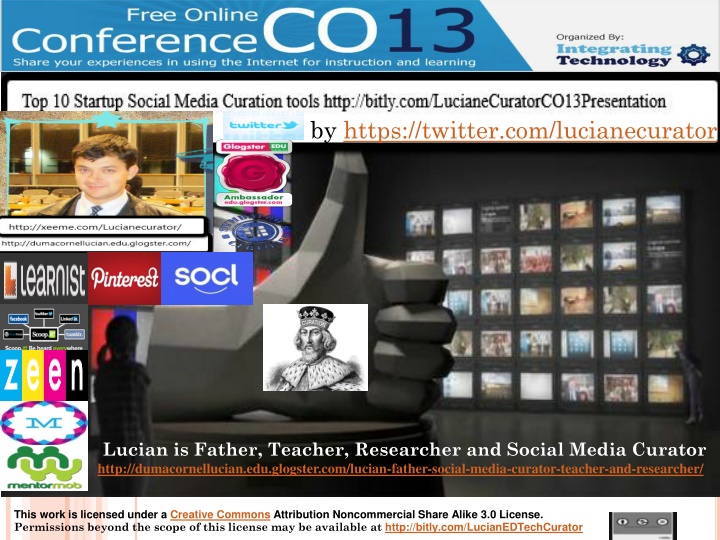
Task: Click 'Share your experiences' banner subtitle
Action: (x=244, y=62)
